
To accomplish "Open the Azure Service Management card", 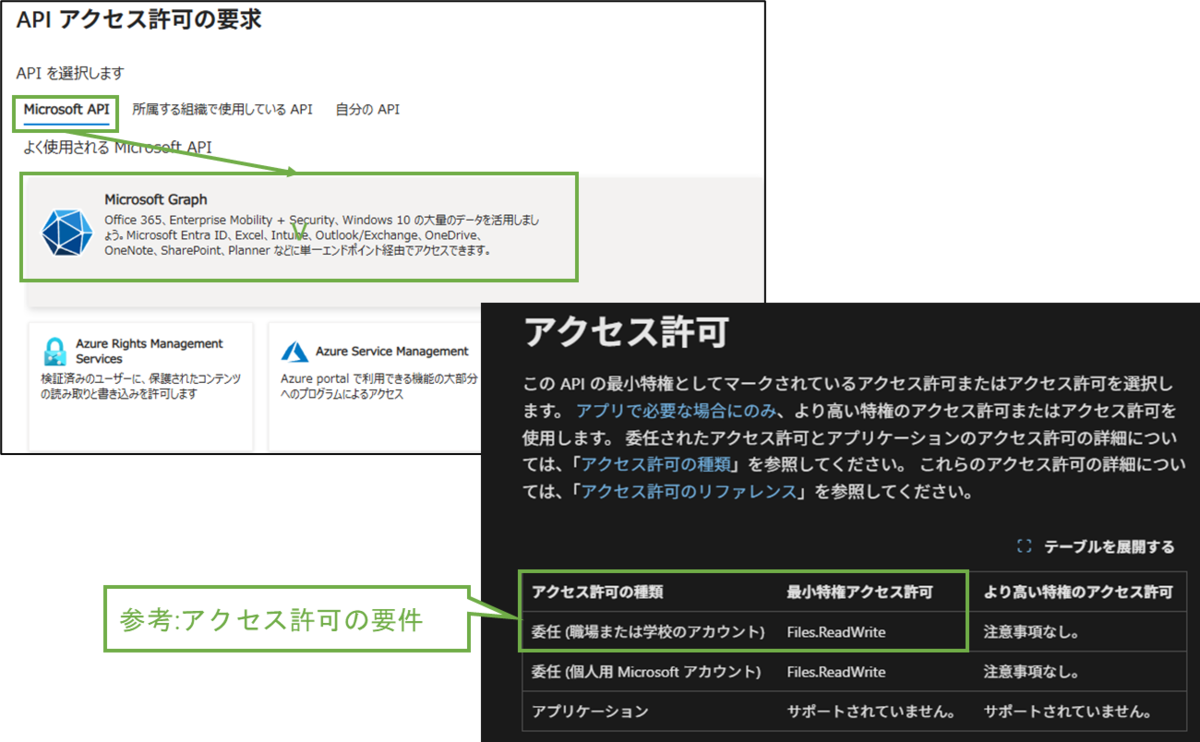I will pyautogui.click(x=374, y=385).
